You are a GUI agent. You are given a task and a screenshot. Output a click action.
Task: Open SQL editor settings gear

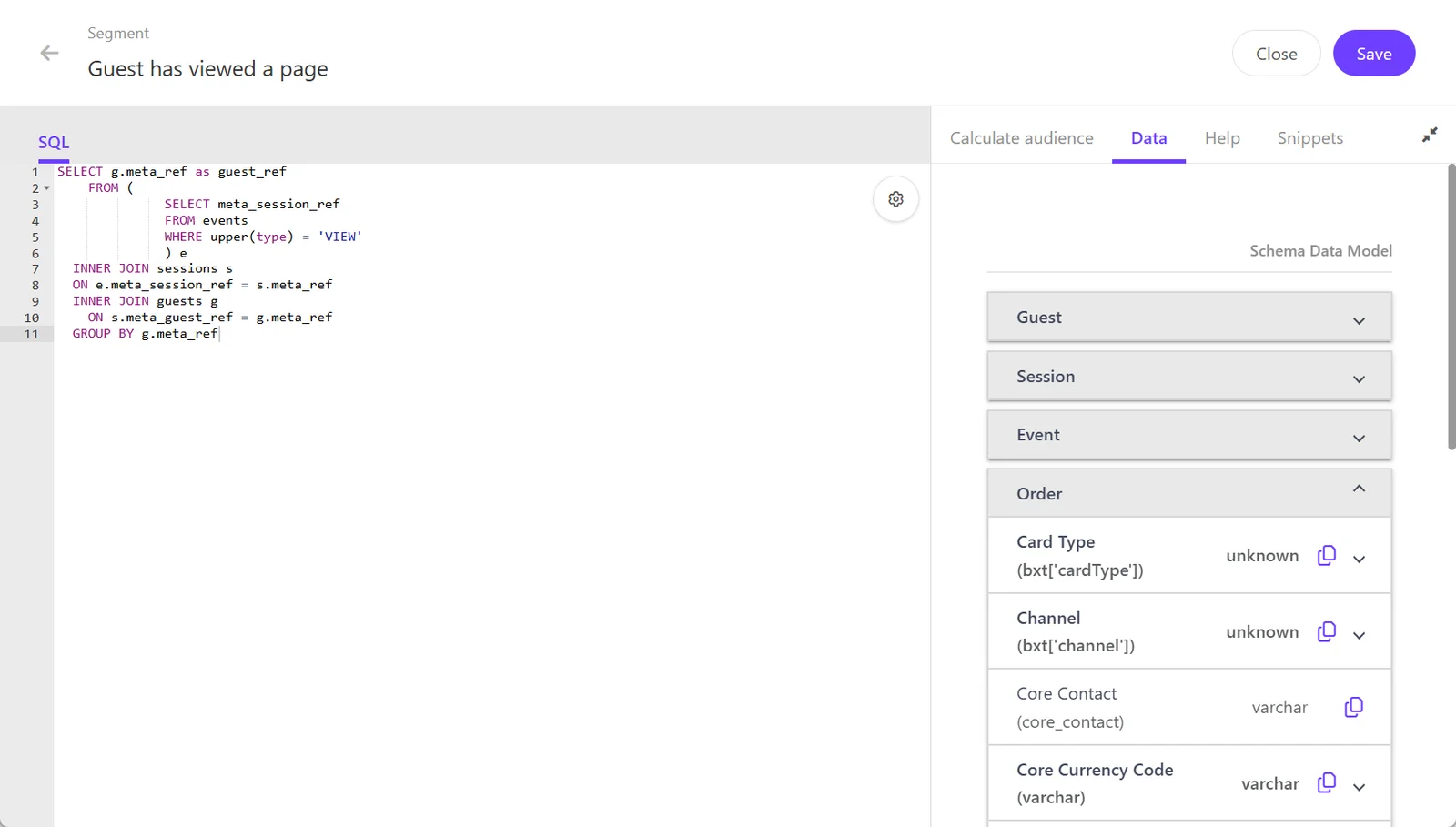coord(895,199)
